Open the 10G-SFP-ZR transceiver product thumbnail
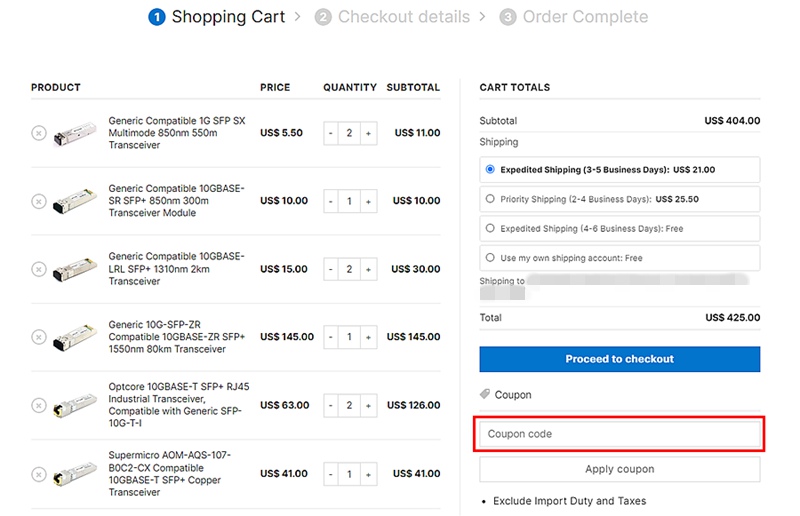This screenshot has height=516, width=800. [x=75, y=337]
